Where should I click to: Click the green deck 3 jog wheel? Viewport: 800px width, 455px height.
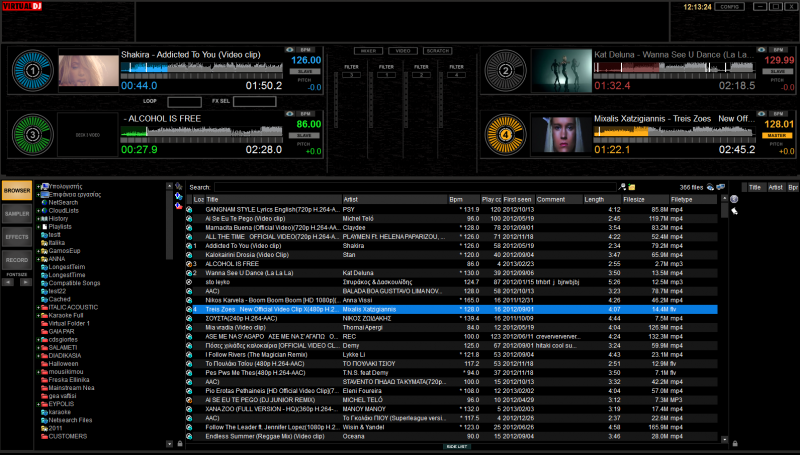click(x=33, y=135)
